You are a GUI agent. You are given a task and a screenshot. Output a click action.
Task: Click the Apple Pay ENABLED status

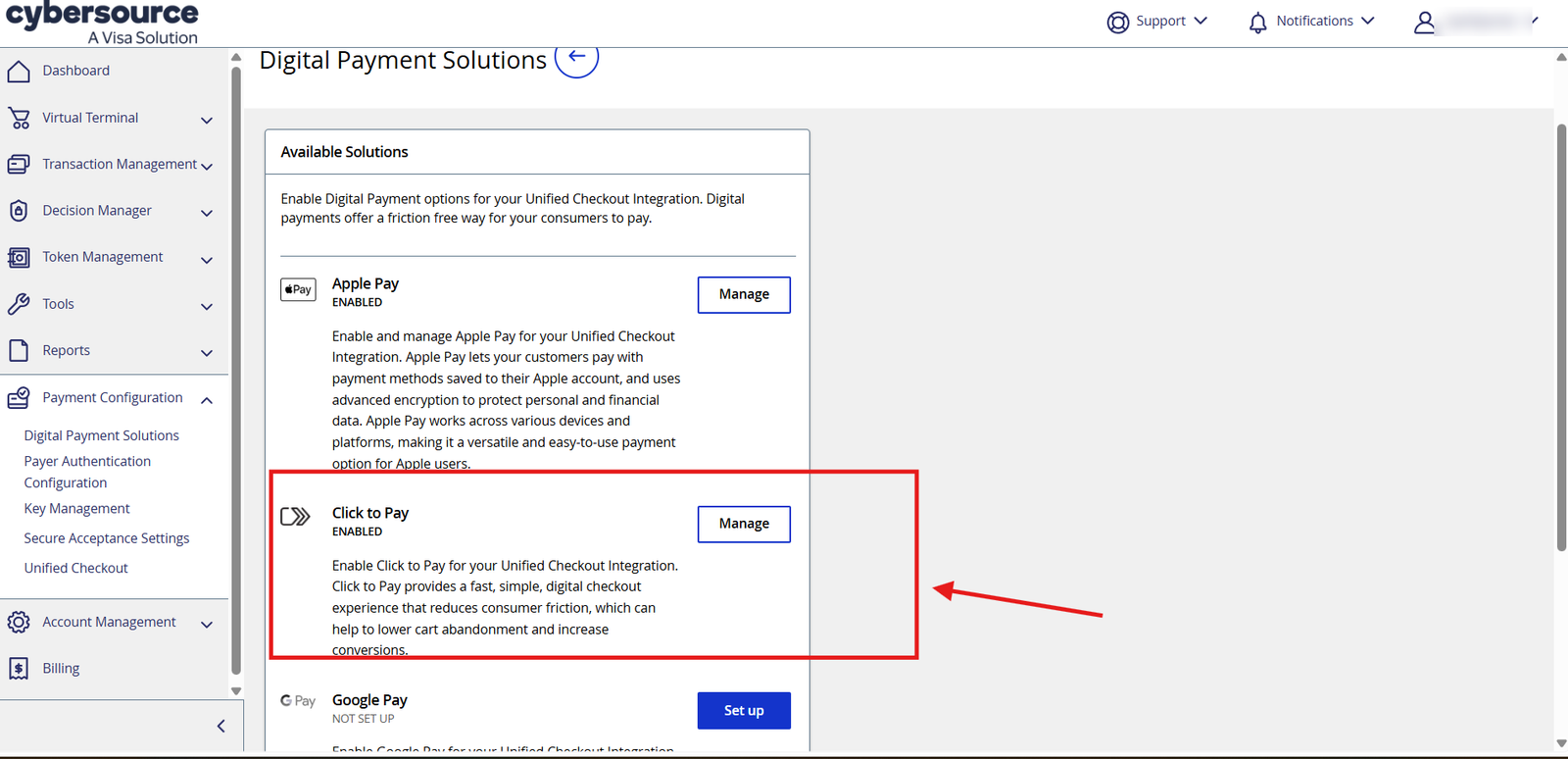coord(357,302)
